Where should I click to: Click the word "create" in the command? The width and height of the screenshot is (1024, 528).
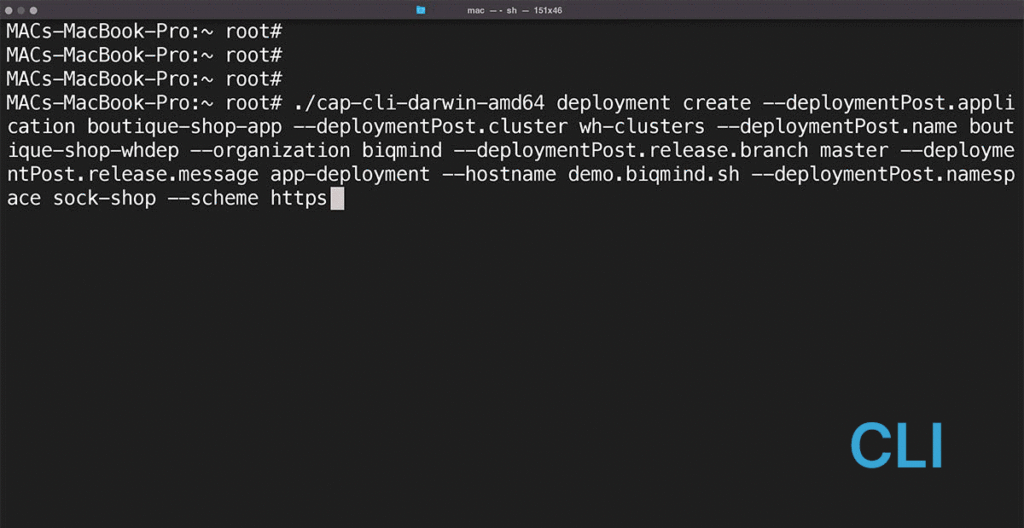(717, 103)
